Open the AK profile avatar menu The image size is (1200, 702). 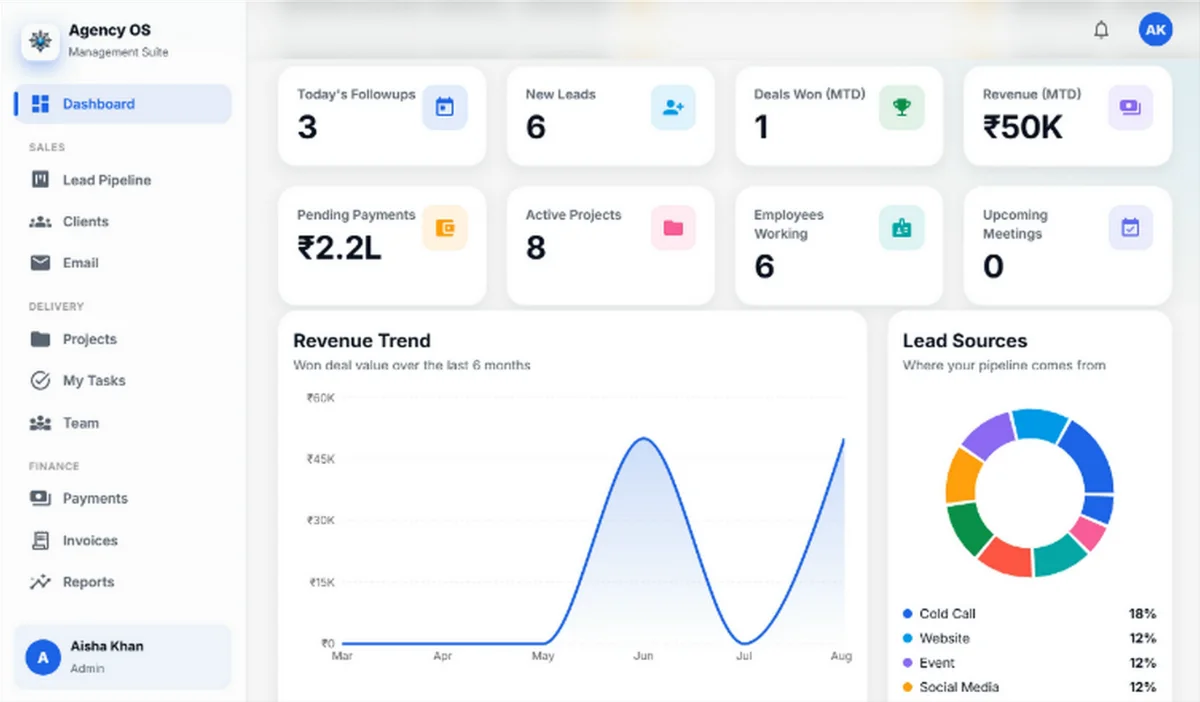1156,30
